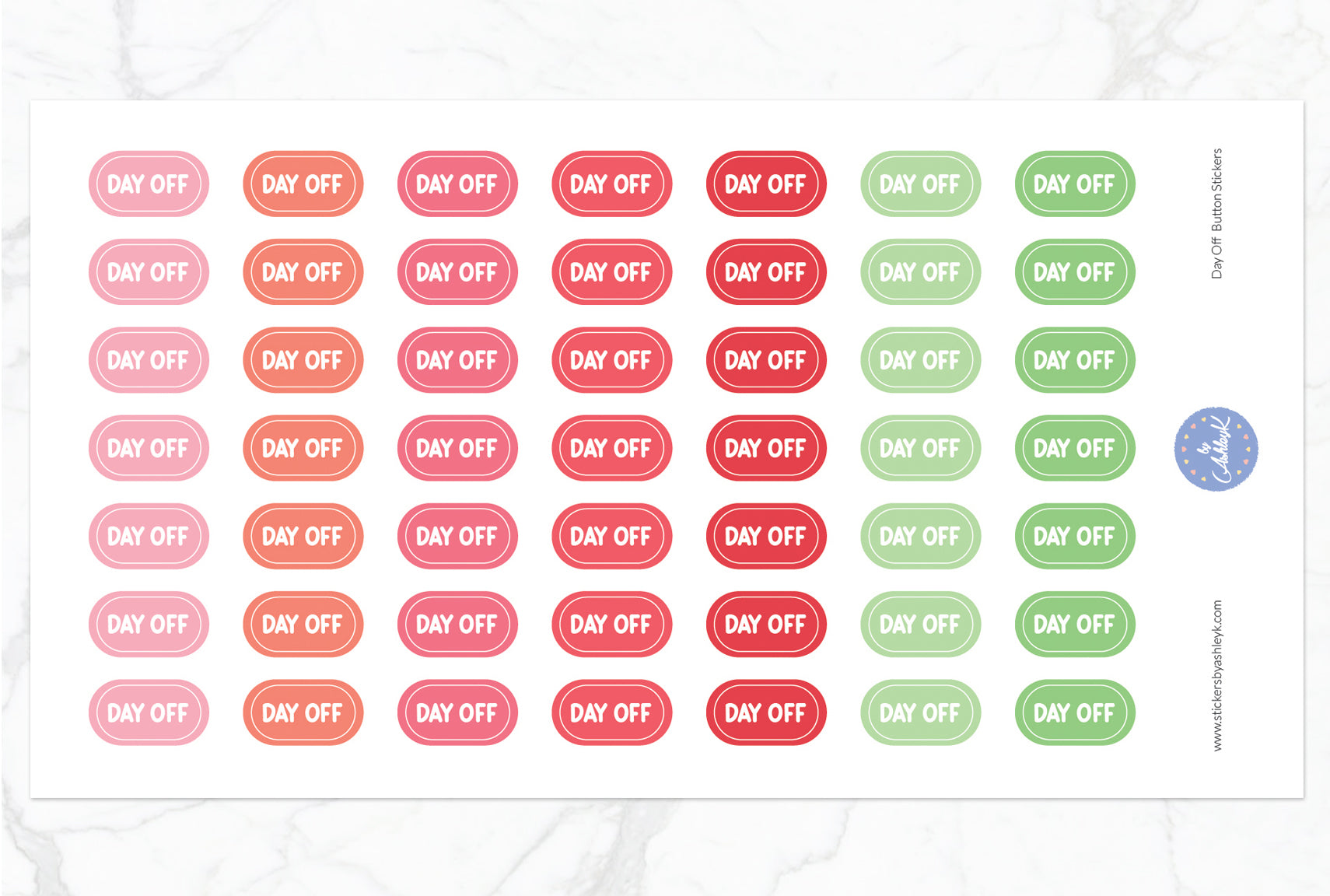Click the second-row light pink DAY OFF sticker
1330x896 pixels.
pos(149,272)
